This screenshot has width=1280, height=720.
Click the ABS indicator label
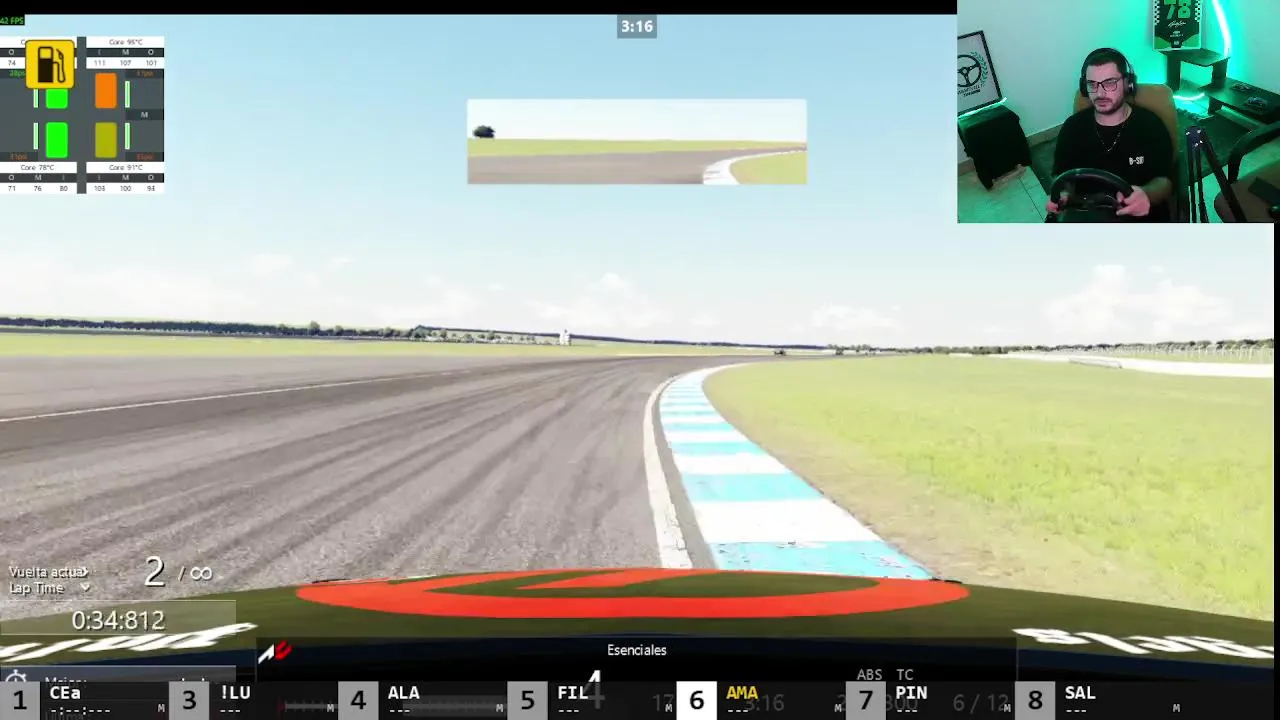(869, 675)
